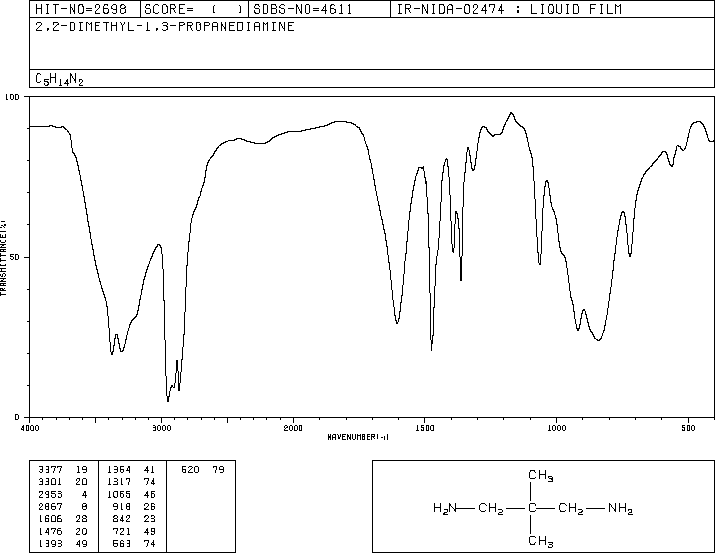Click the 3000 wavenumber axis label
Screen dimensions: 715x553
[x=161, y=428]
